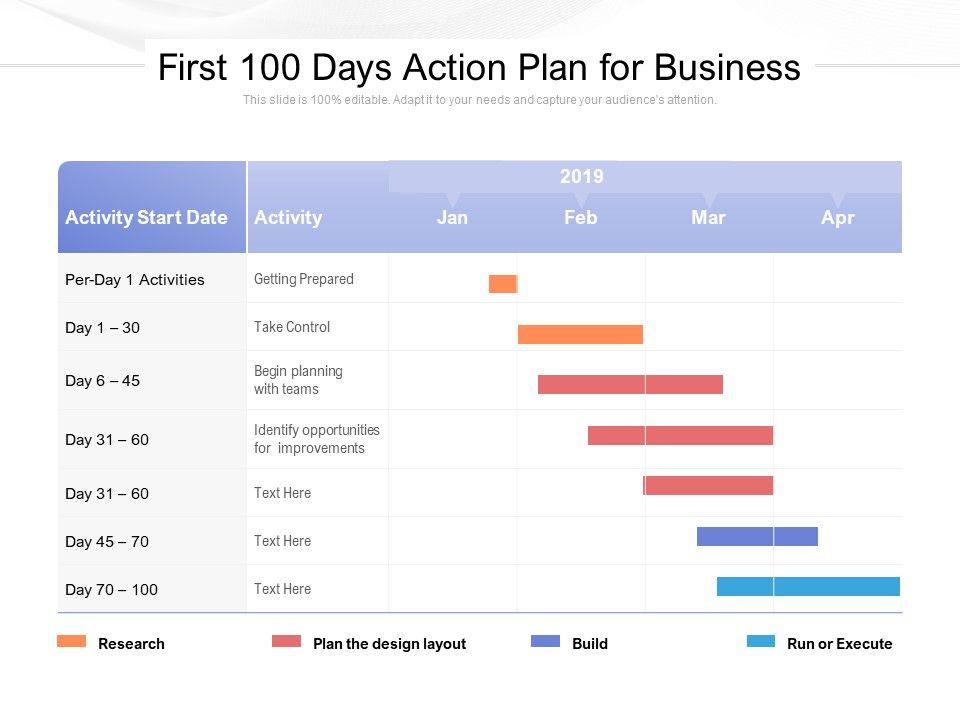Select the Apr month header
Screen dimensions: 960x720
[837, 217]
